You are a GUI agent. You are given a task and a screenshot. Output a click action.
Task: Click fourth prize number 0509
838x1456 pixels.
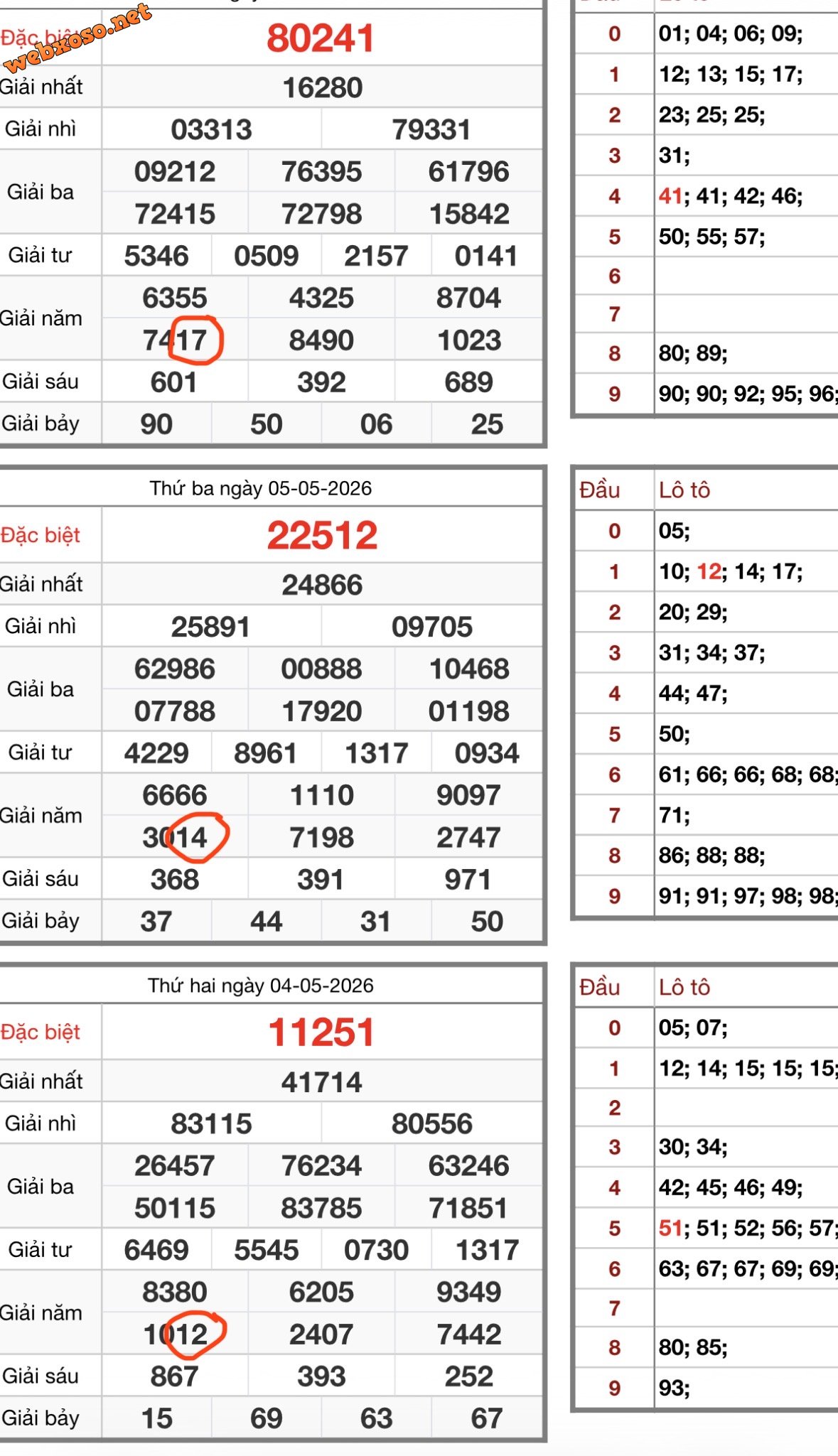click(x=267, y=257)
